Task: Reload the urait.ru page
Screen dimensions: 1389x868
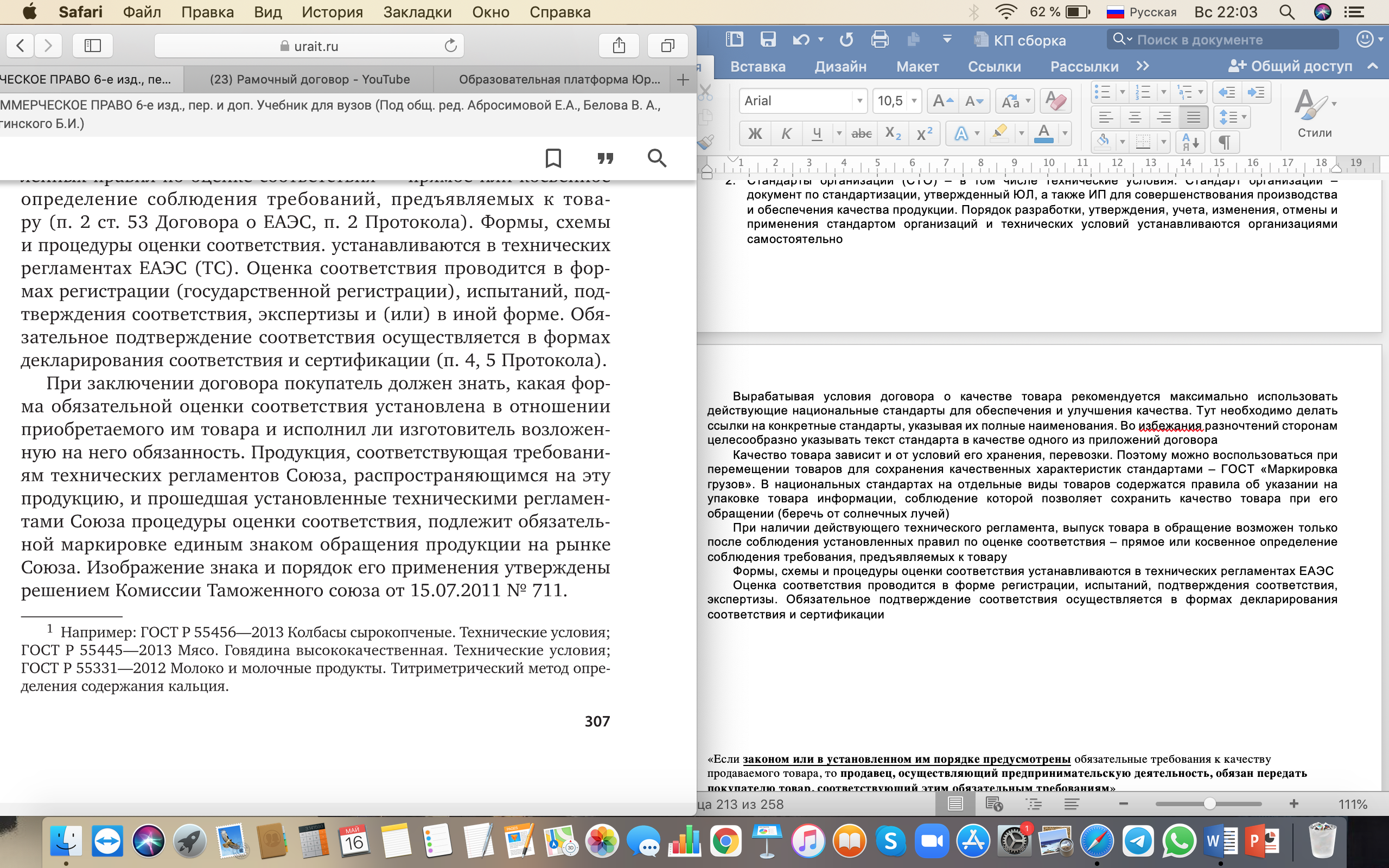Action: pos(450,46)
